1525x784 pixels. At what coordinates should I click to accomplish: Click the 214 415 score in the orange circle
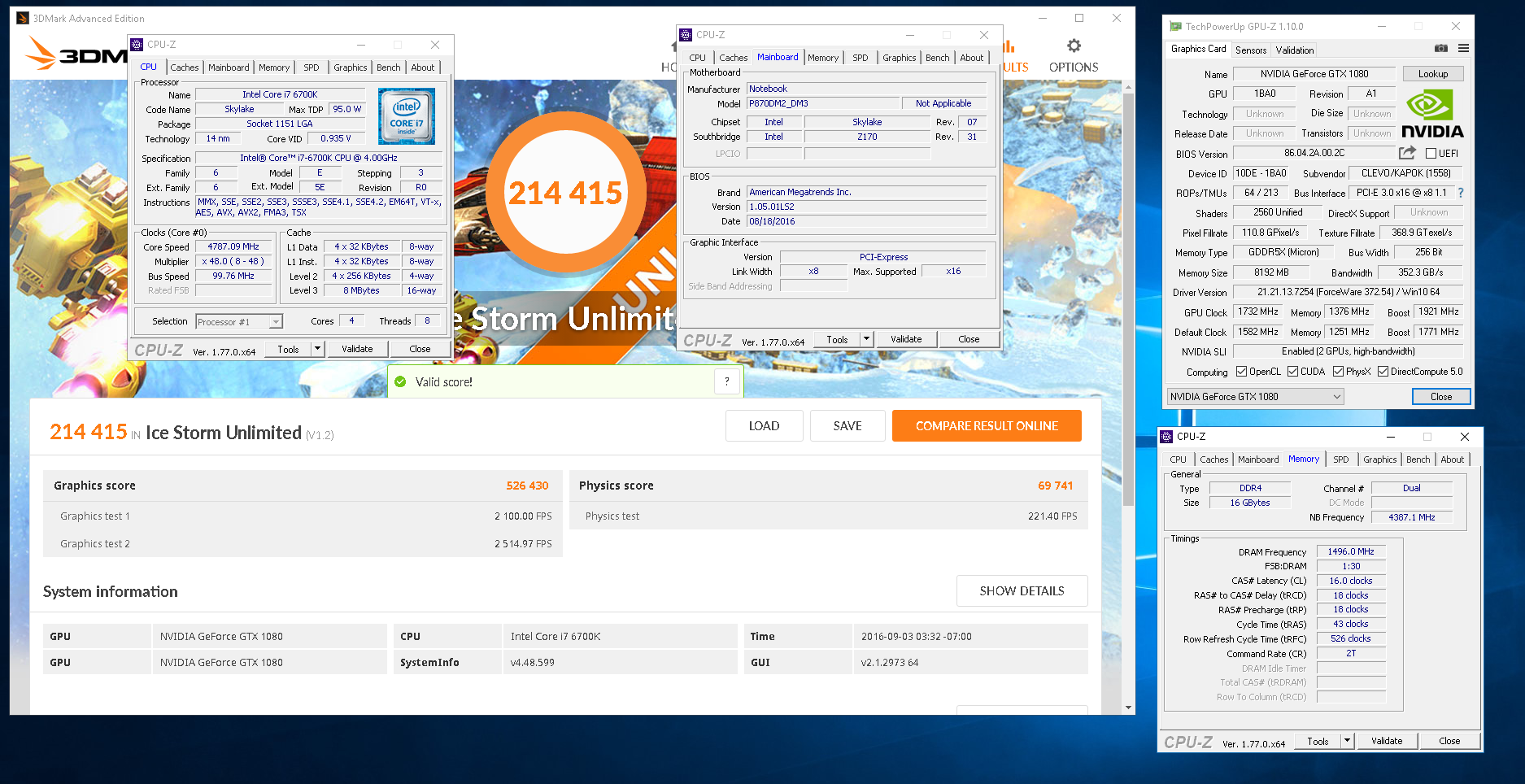(565, 193)
